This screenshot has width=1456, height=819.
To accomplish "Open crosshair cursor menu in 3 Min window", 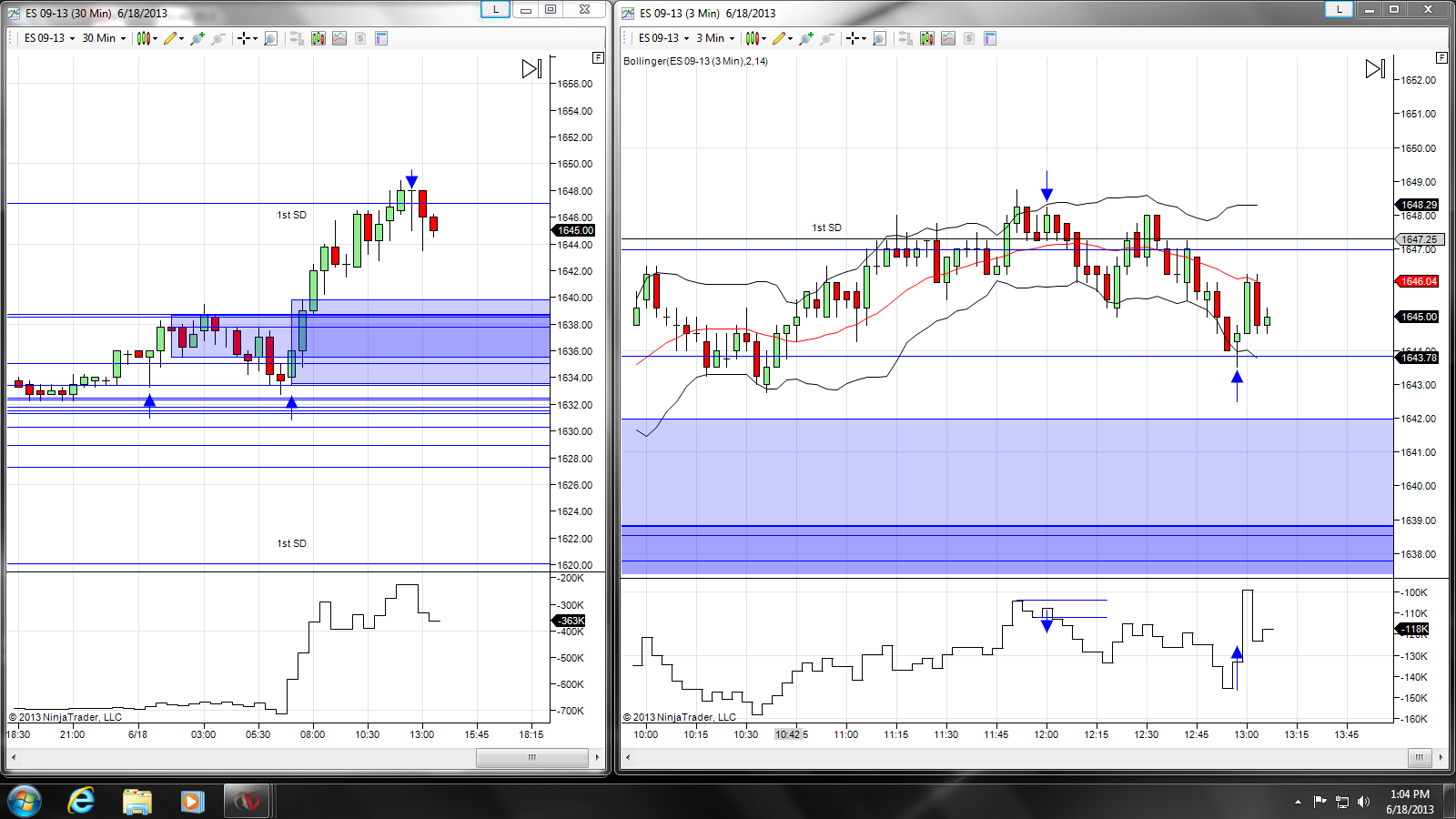I will (x=855, y=38).
